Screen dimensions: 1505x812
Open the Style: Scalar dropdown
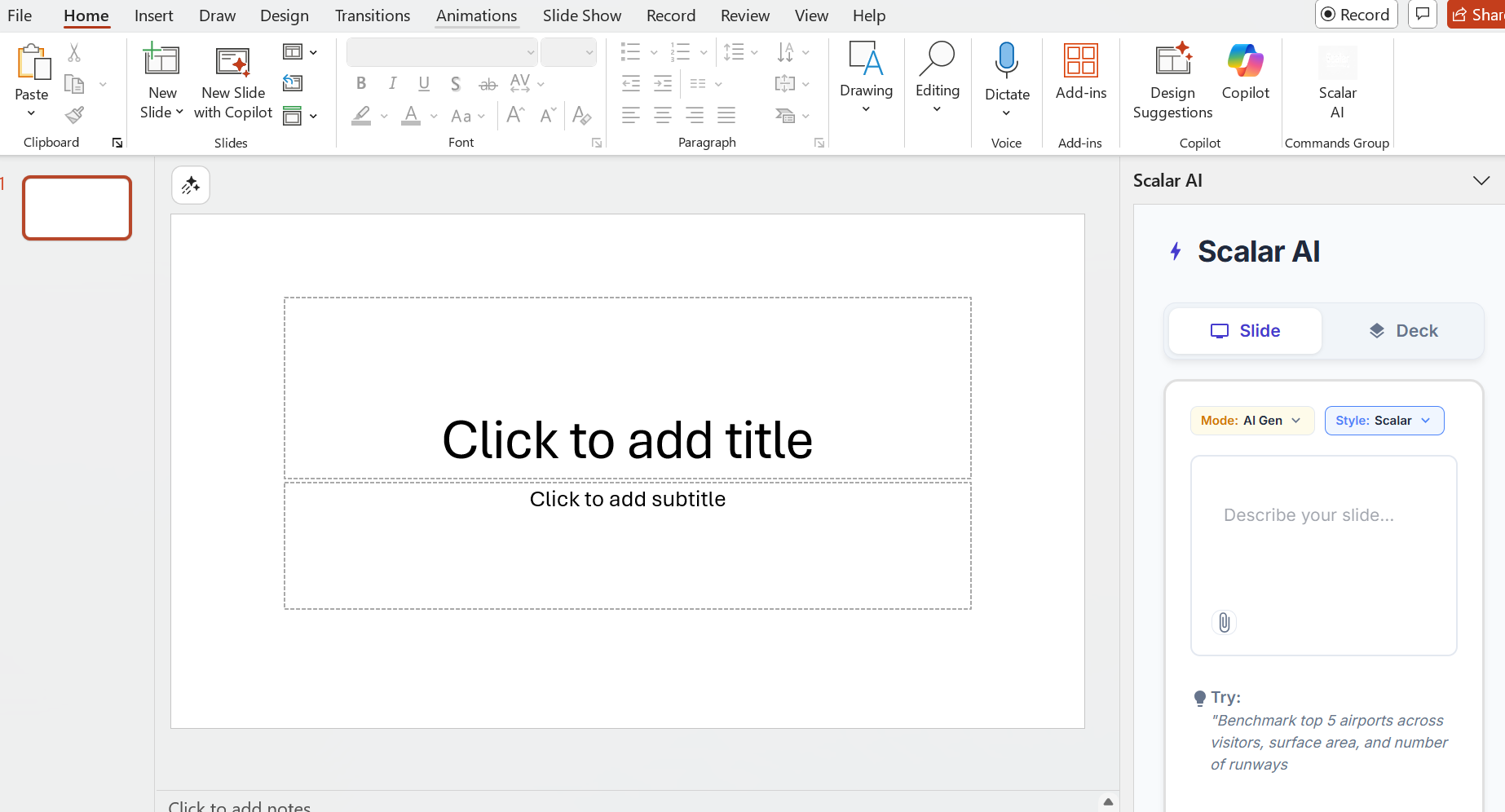coord(1384,421)
